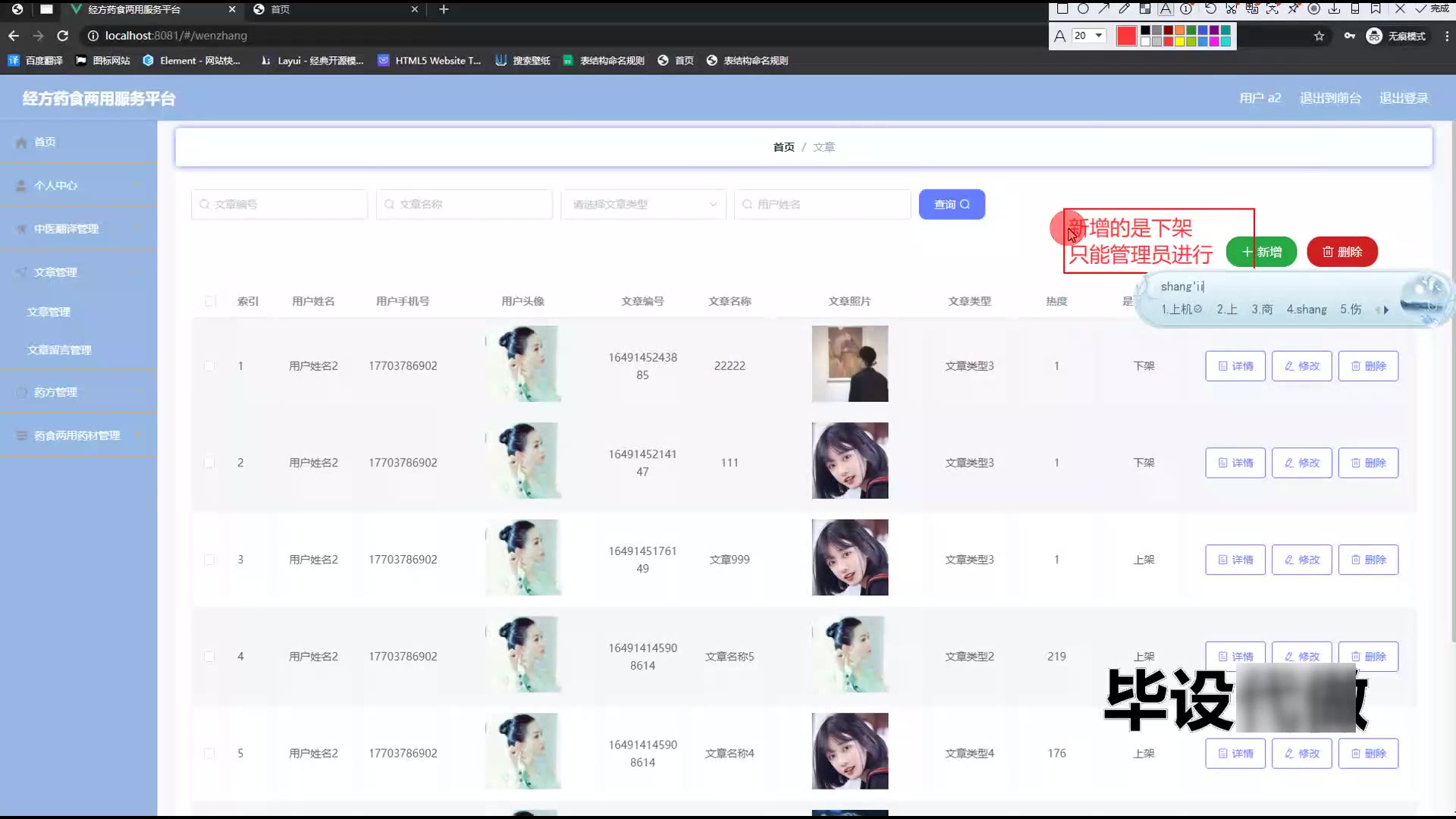Open the 无痕模式 incognito indicator
Viewport: 1456px width, 819px height.
point(1395,36)
